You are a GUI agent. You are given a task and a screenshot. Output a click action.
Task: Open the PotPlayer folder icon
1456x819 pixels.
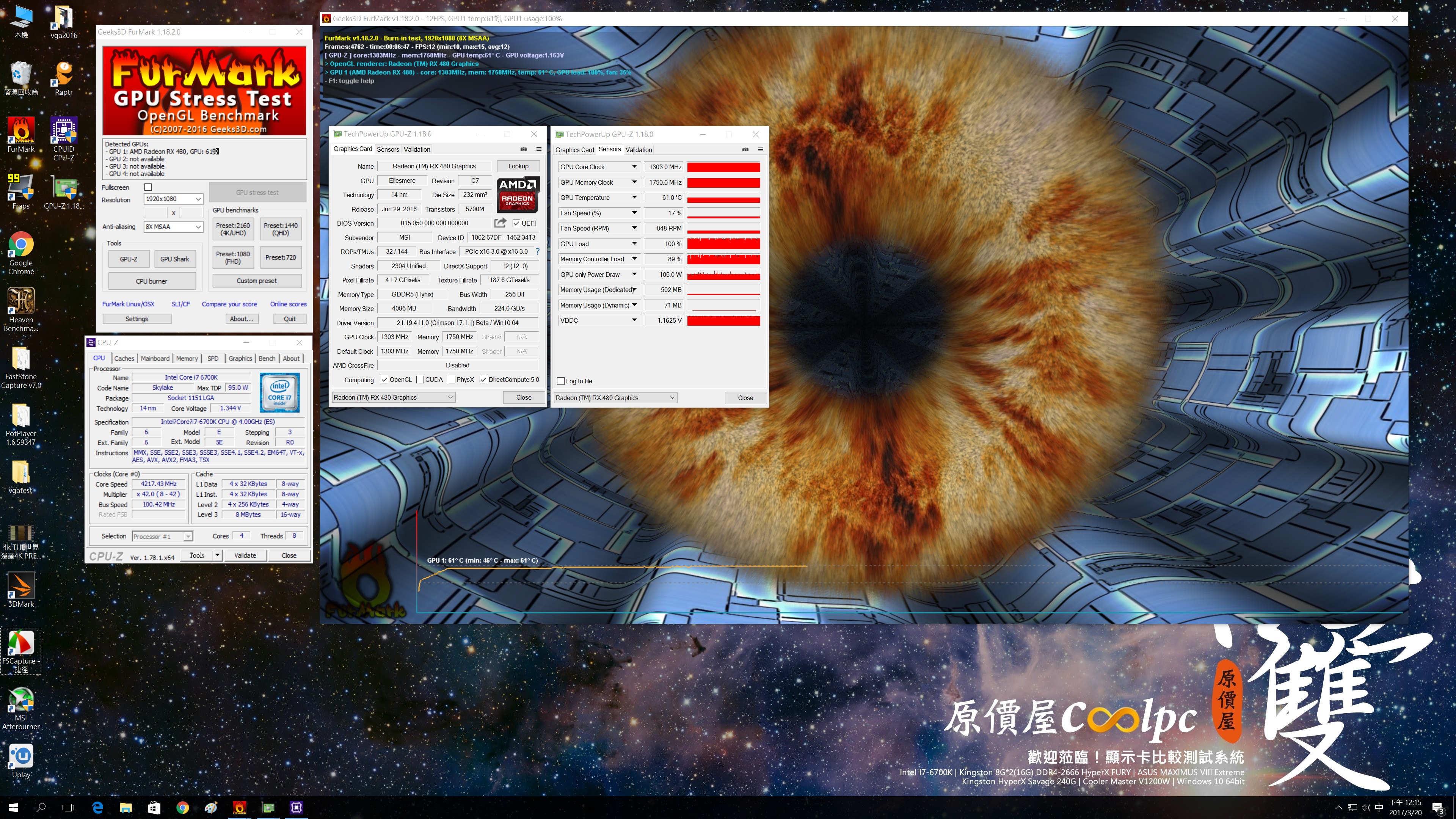(x=21, y=424)
